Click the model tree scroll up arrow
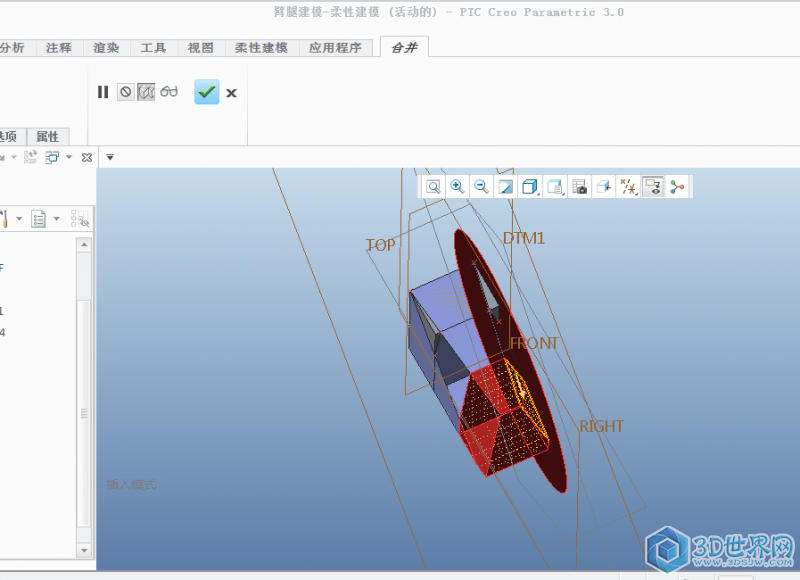Screen dimensions: 800x580 [84, 245]
